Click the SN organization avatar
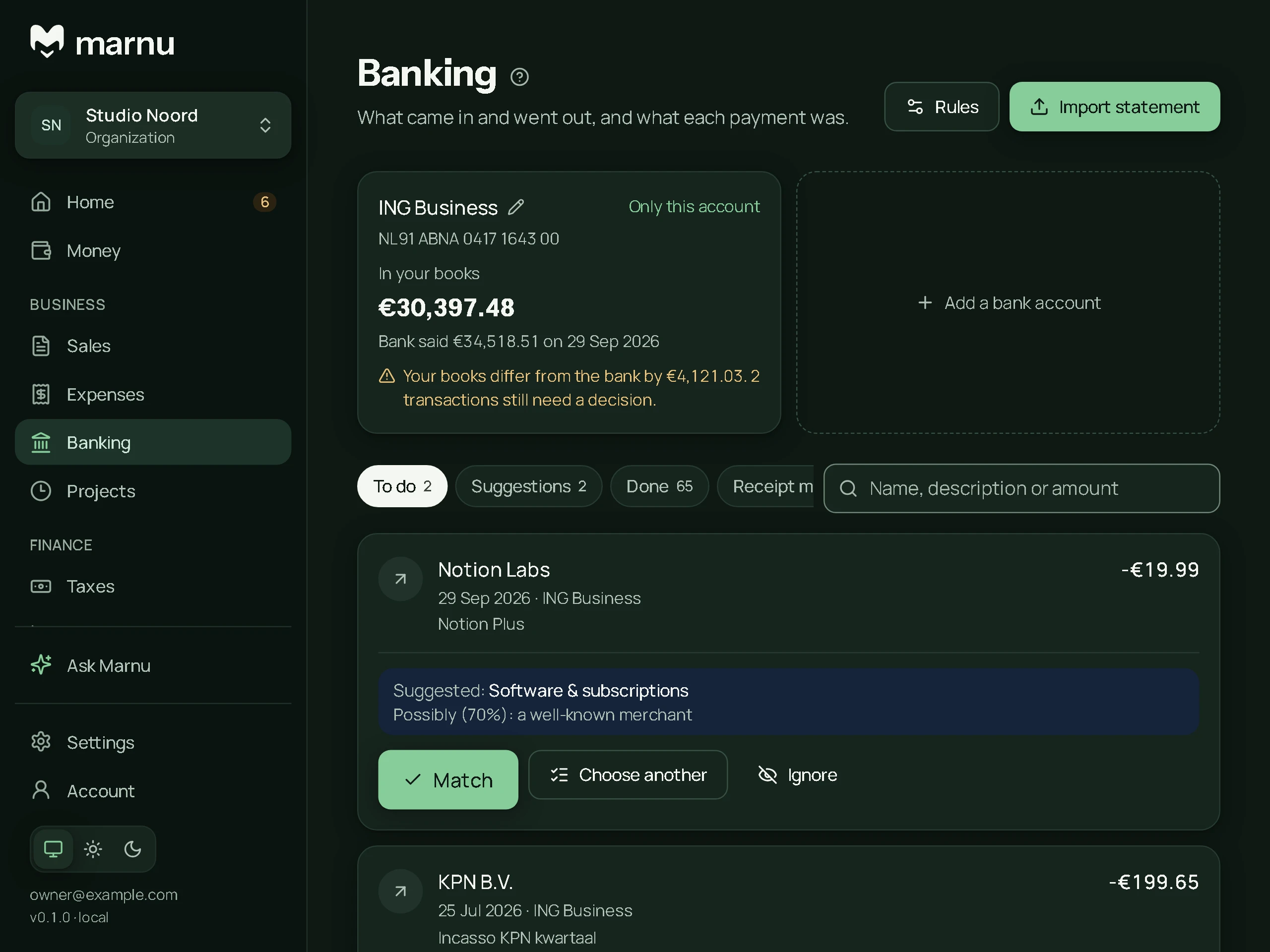This screenshot has width=1270, height=952. tap(51, 125)
